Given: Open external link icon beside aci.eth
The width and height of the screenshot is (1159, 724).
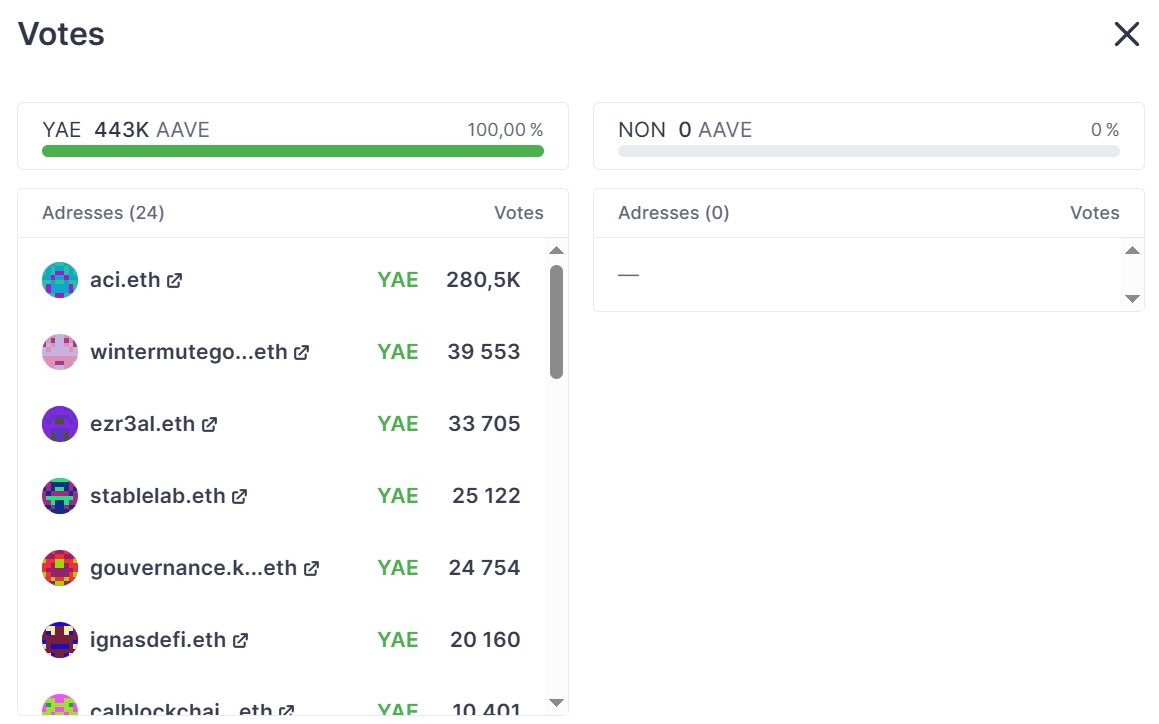Looking at the screenshot, I should 174,281.
